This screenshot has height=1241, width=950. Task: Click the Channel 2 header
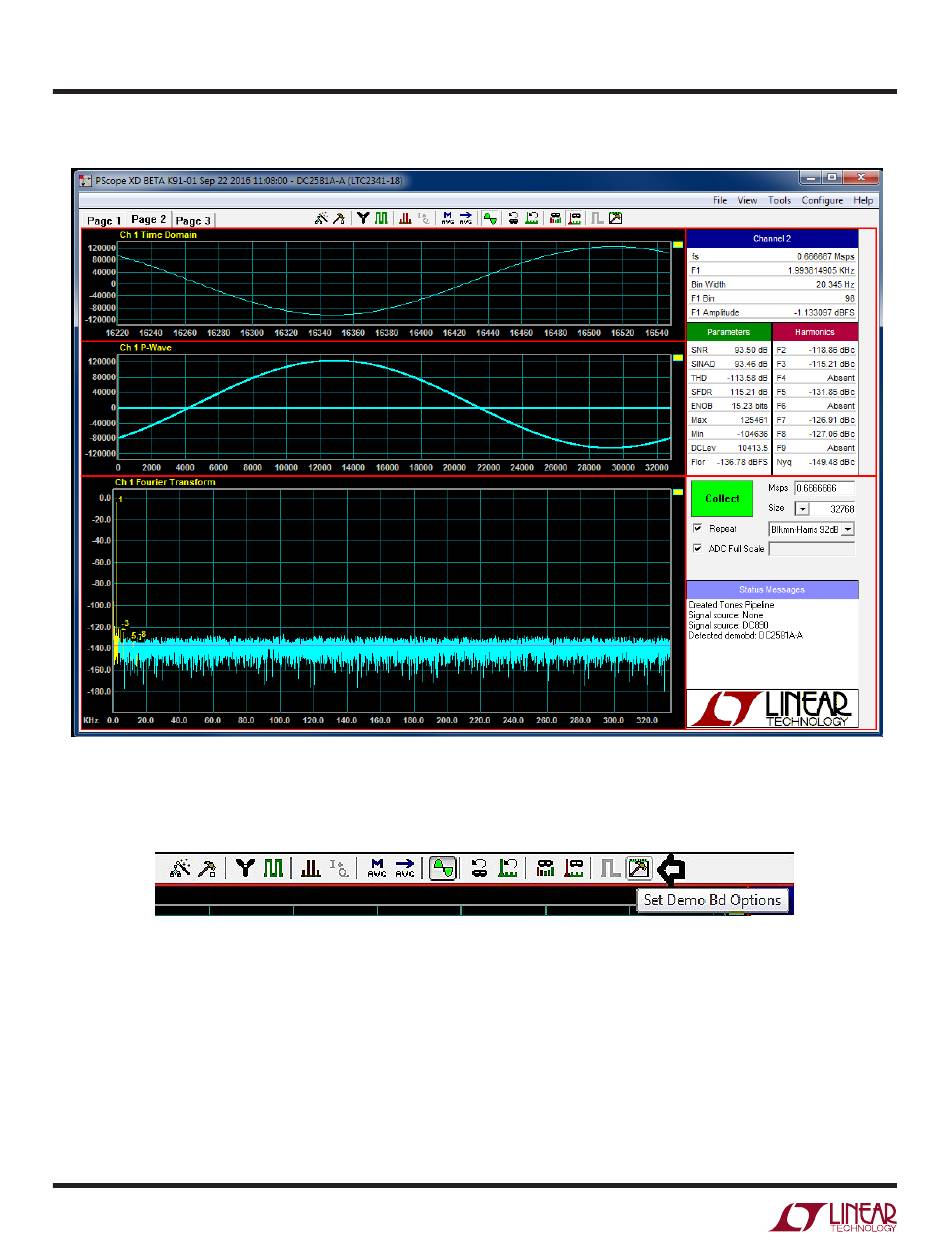click(772, 239)
